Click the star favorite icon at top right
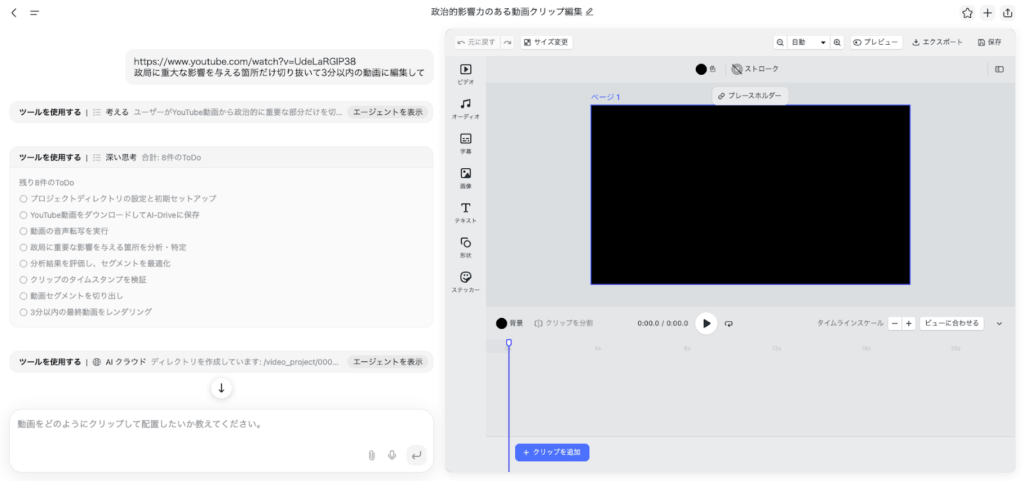 [967, 13]
